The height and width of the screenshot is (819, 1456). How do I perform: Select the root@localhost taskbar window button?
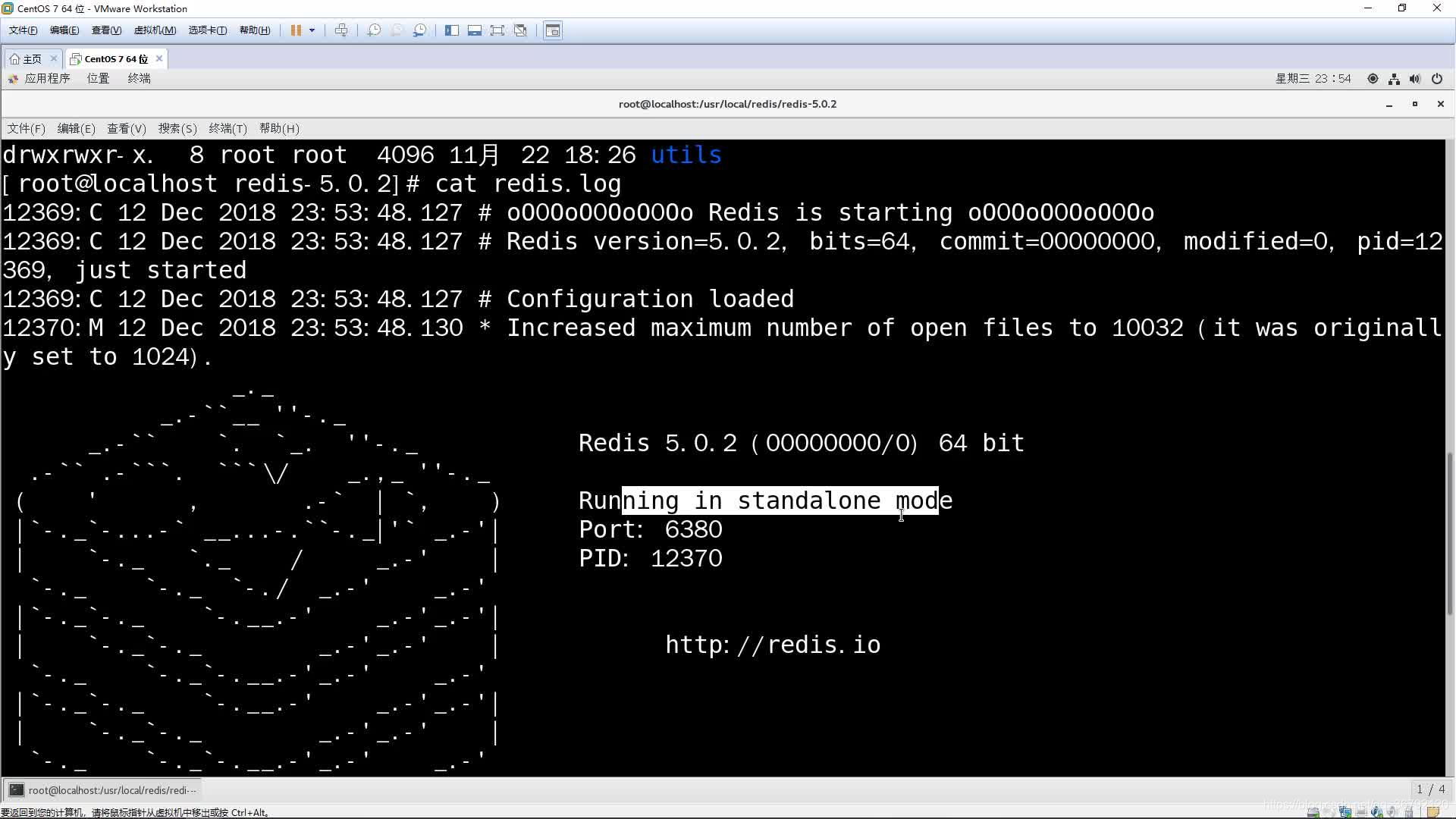coord(103,790)
